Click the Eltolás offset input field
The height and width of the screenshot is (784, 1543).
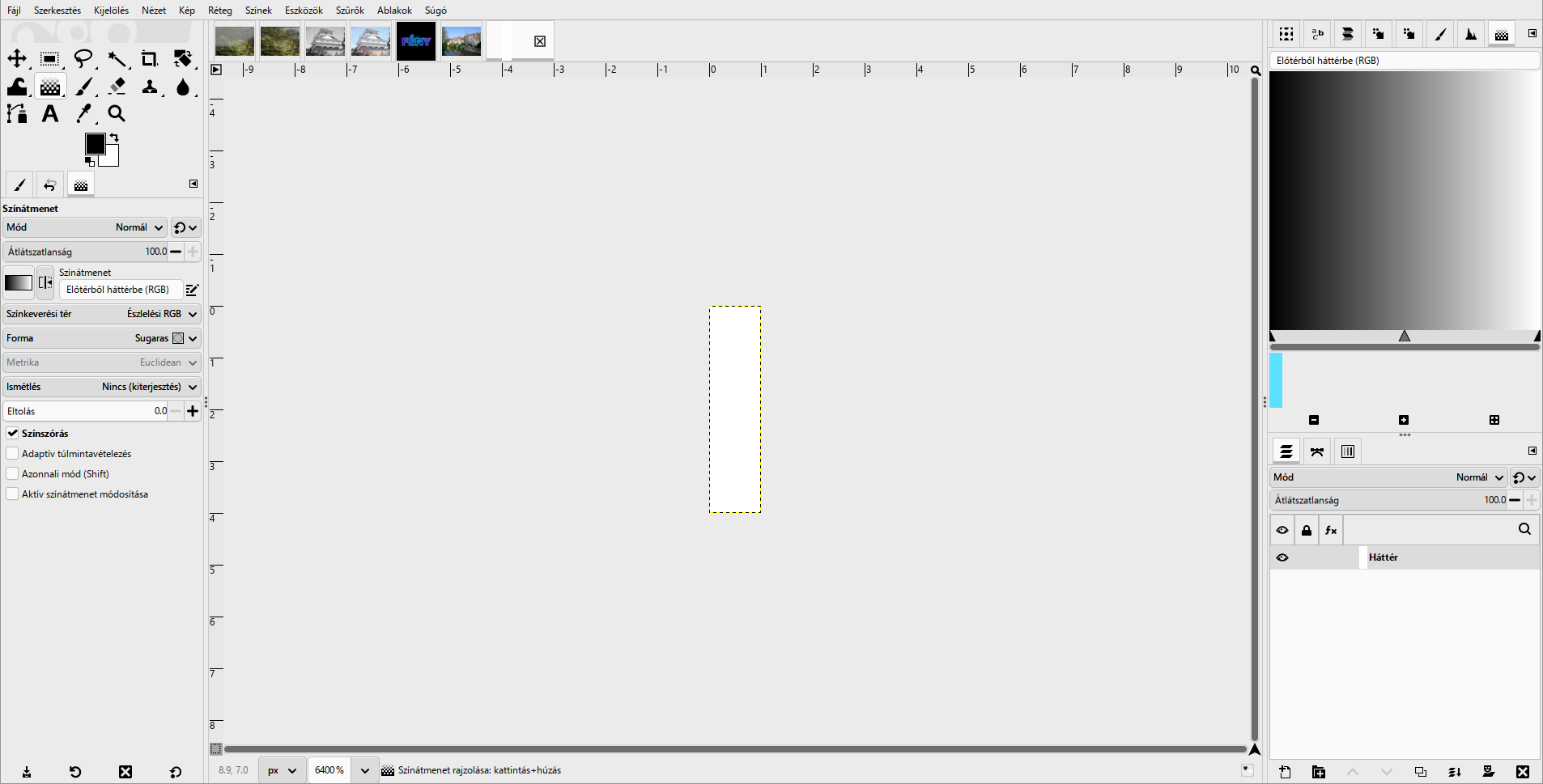click(x=85, y=411)
